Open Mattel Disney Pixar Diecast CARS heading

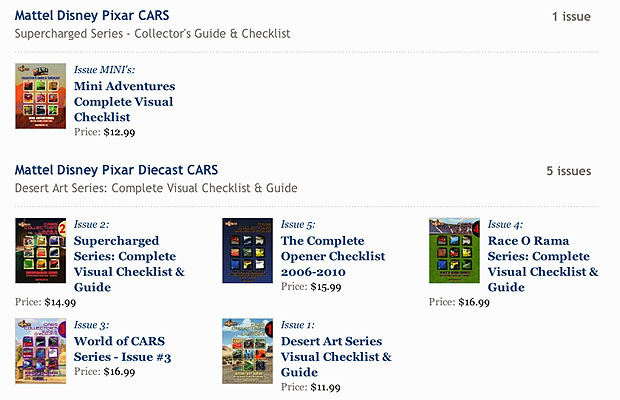116,170
